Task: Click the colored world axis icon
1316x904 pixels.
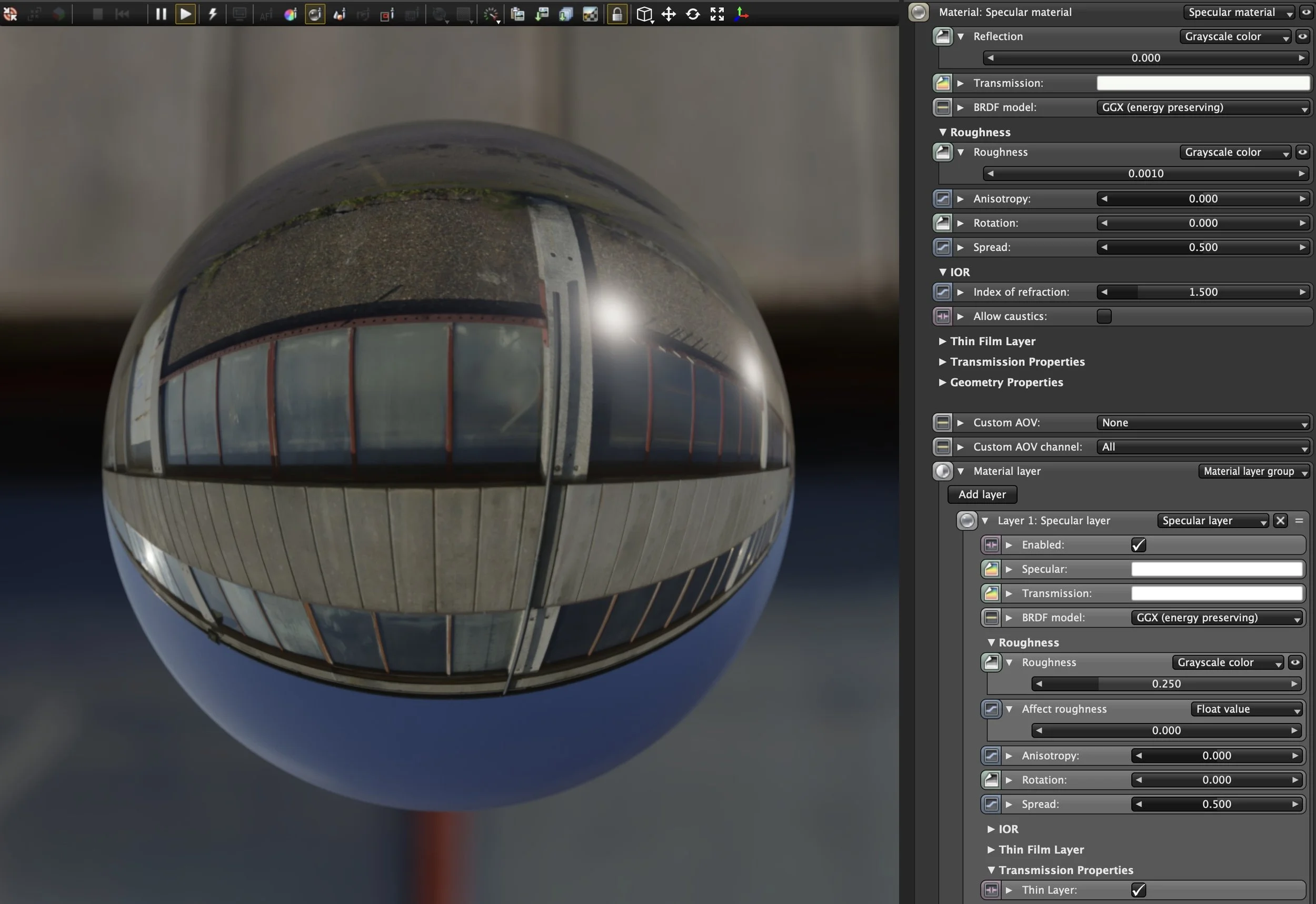Action: (x=741, y=15)
